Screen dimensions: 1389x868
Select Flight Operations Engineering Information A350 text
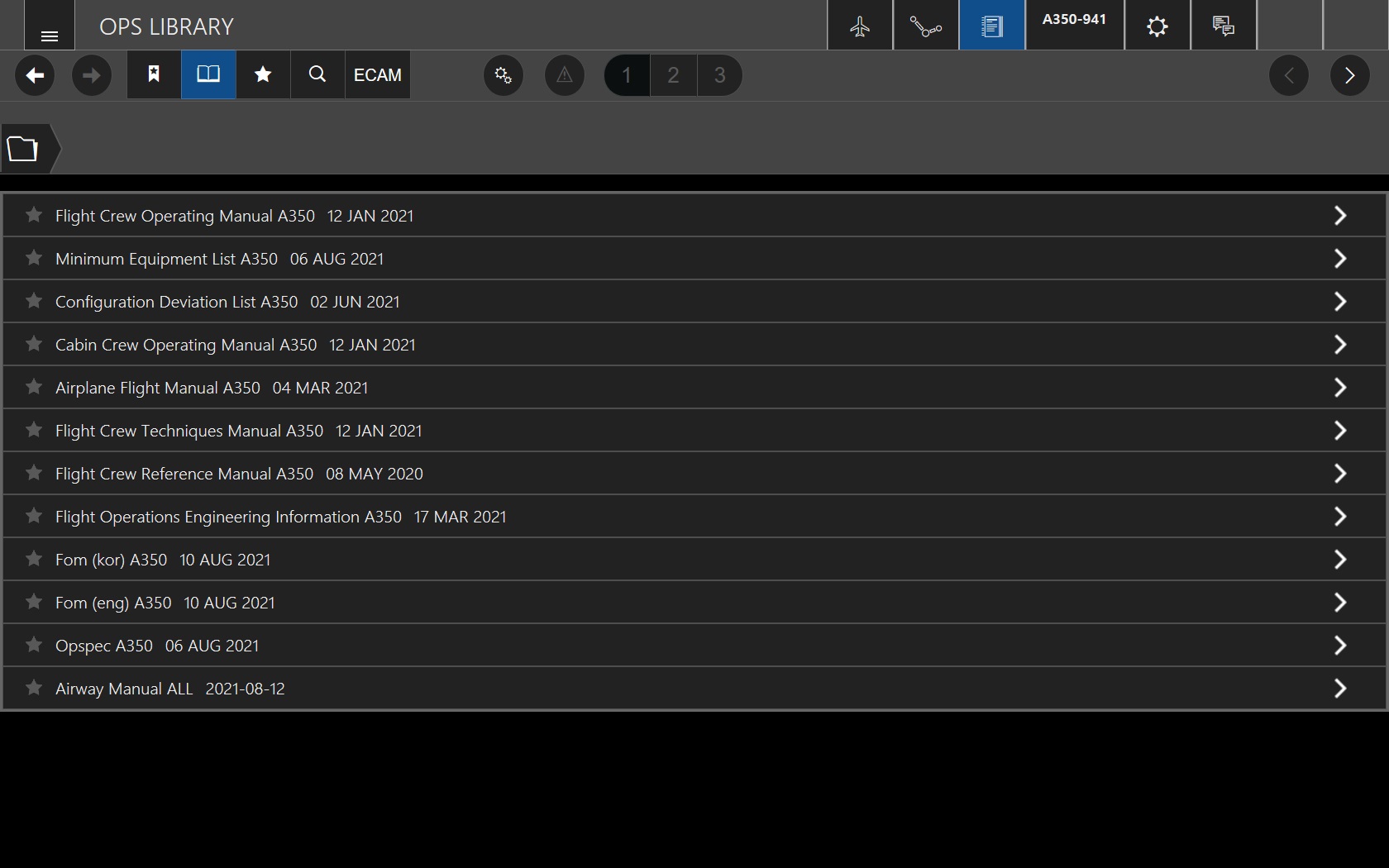tap(228, 517)
